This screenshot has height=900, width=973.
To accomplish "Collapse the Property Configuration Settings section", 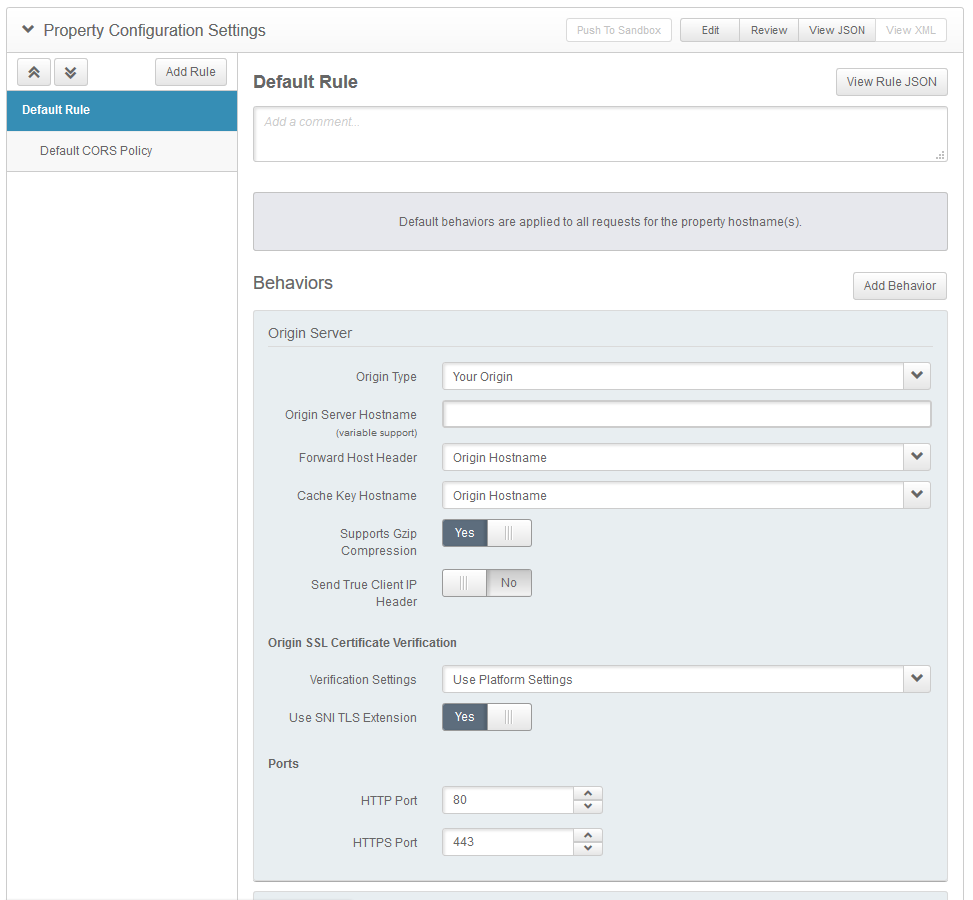I will pos(27,30).
